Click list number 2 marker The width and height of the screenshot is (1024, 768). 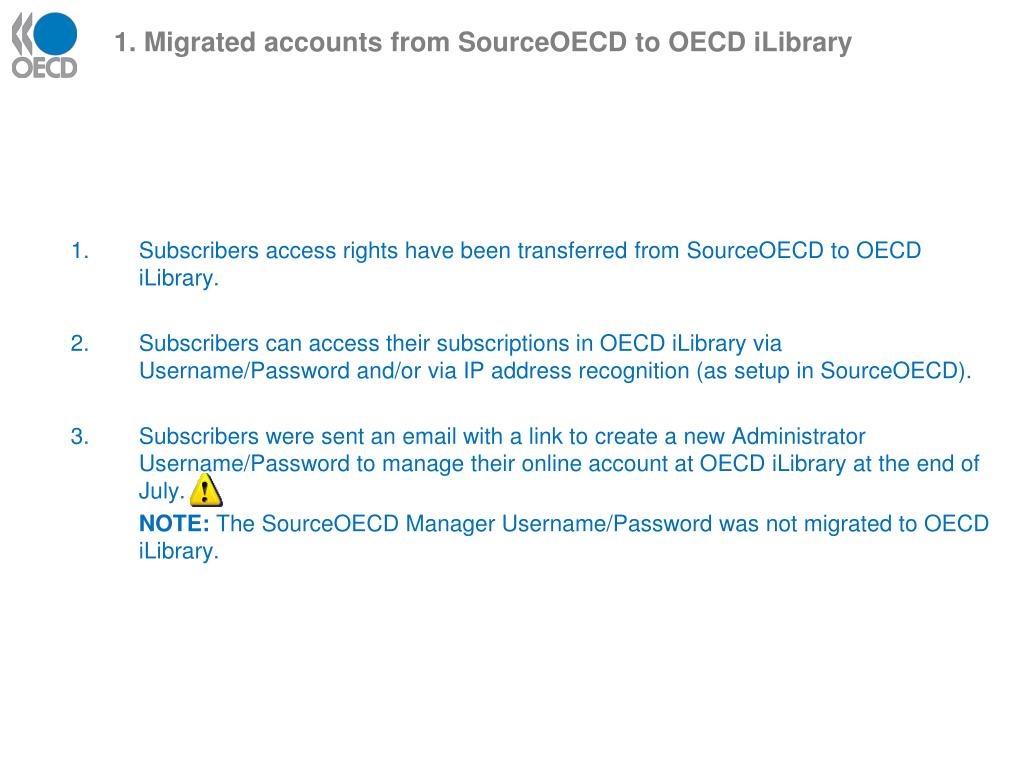80,343
